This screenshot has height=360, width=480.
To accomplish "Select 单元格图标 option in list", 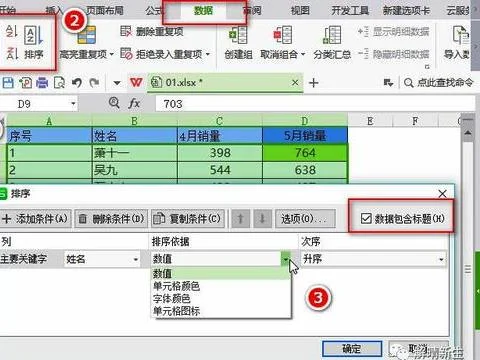I will [x=221, y=311].
